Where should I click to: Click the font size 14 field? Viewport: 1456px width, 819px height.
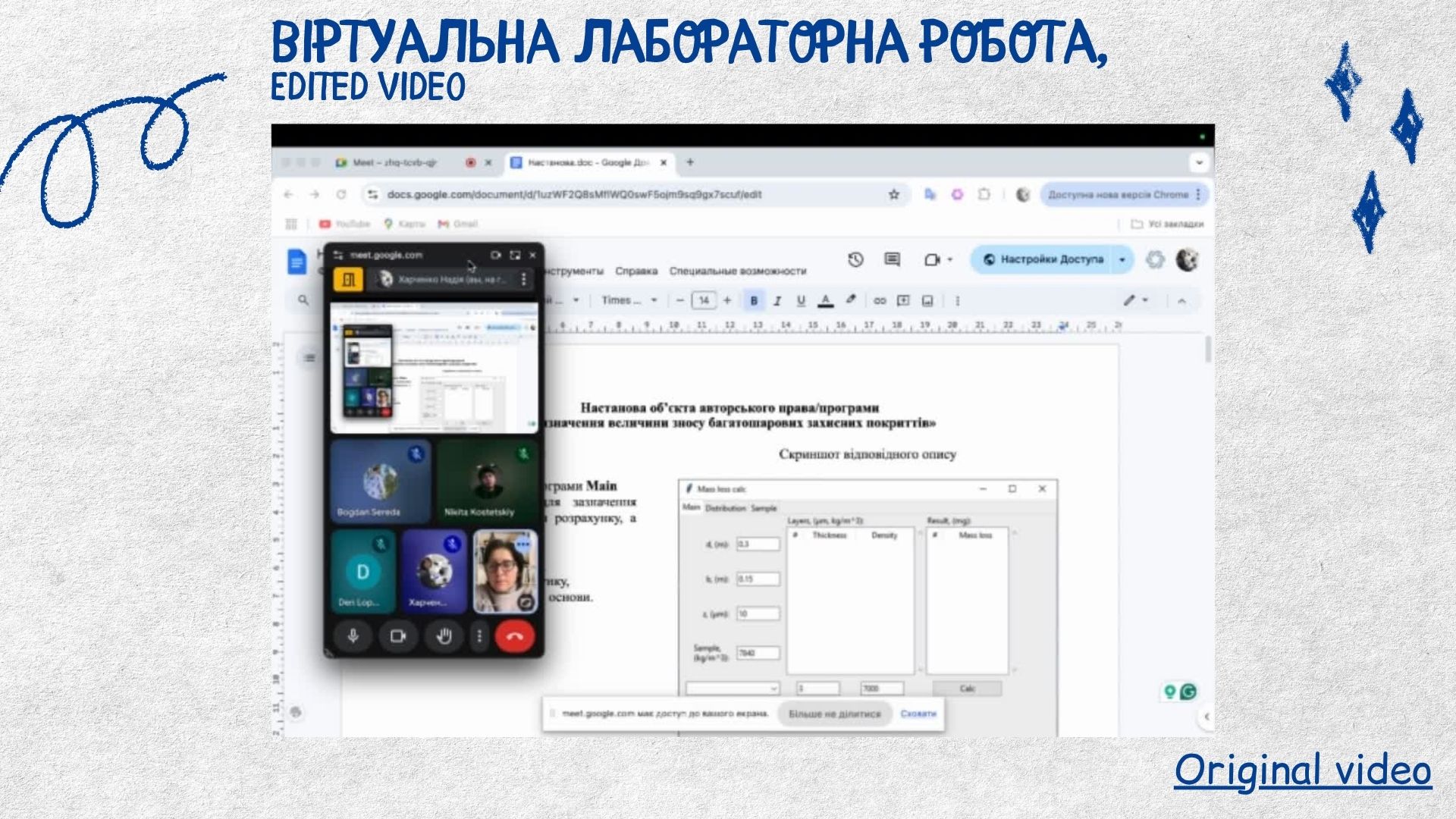pos(704,300)
